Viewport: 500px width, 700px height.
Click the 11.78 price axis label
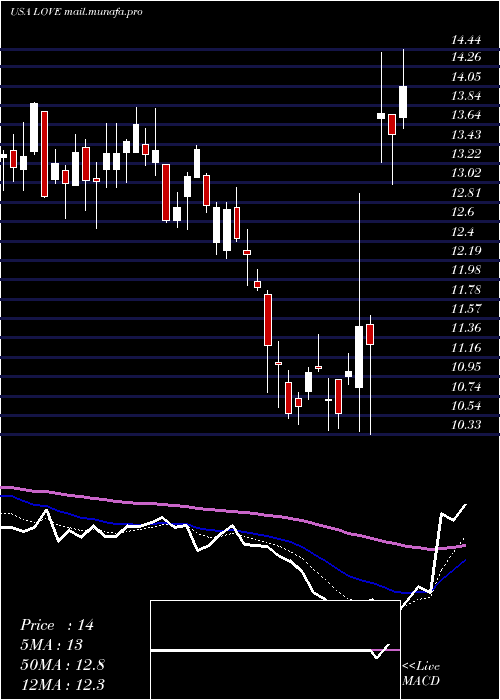(466, 290)
